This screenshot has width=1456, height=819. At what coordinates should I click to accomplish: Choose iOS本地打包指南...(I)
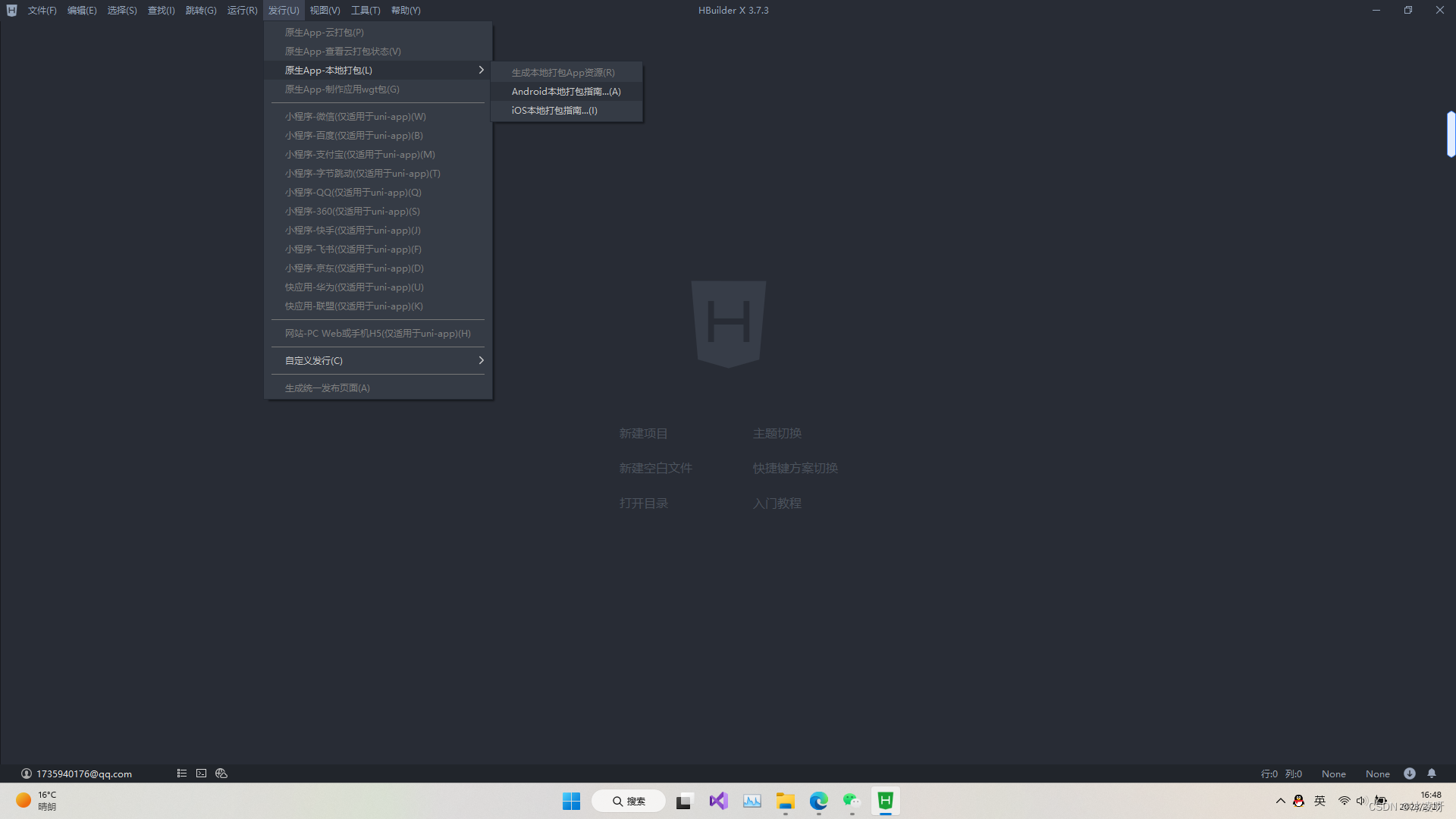[x=566, y=111]
